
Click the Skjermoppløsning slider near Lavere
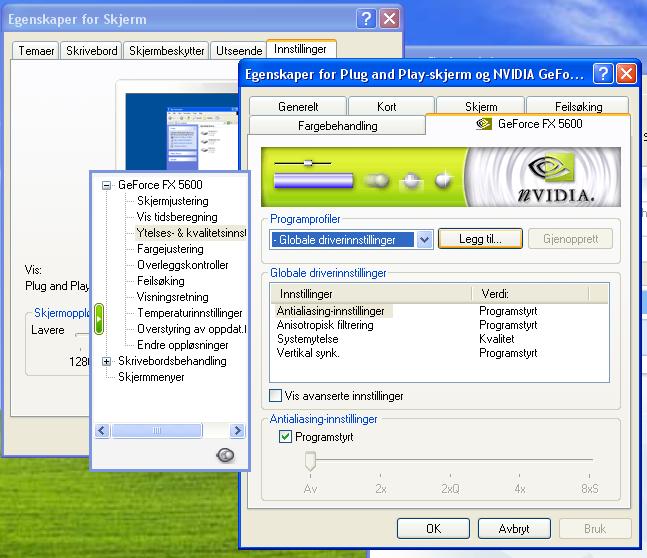pyautogui.click(x=81, y=334)
